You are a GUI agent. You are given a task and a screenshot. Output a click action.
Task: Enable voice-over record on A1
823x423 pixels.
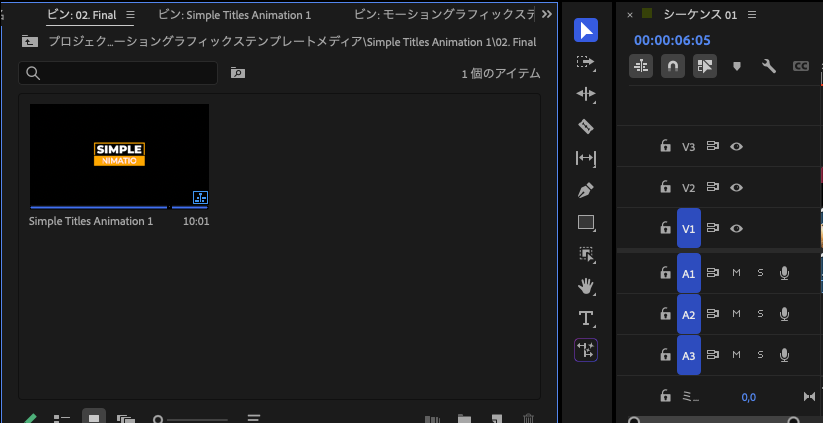tap(784, 273)
